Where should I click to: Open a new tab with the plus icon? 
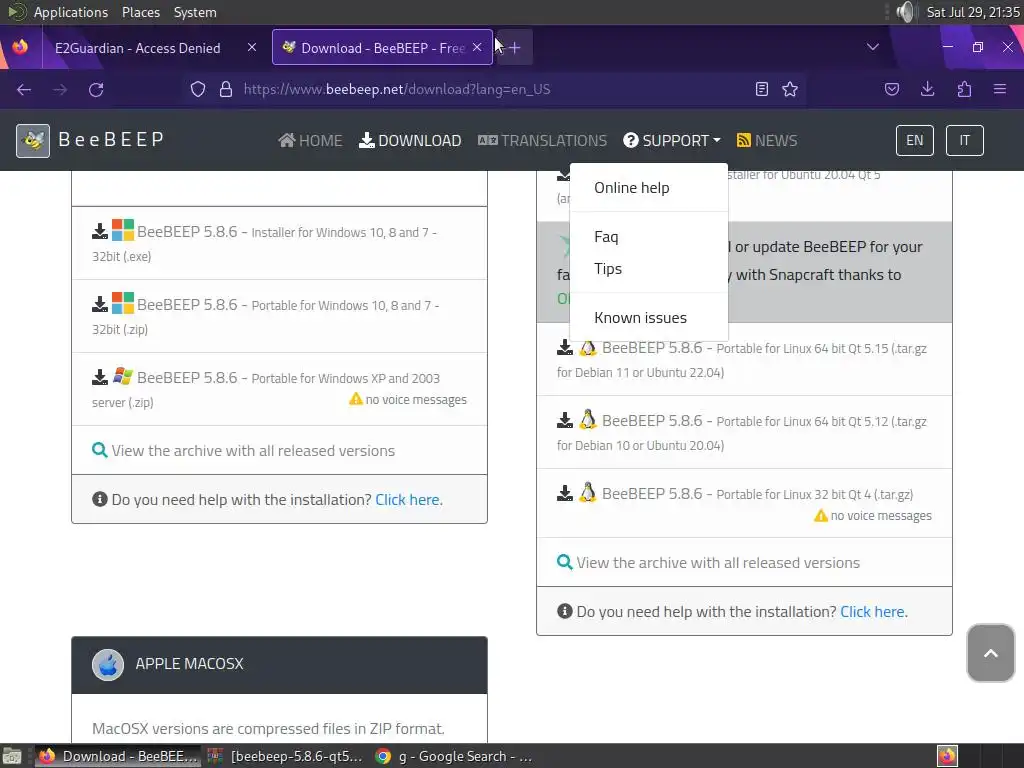coord(515,48)
